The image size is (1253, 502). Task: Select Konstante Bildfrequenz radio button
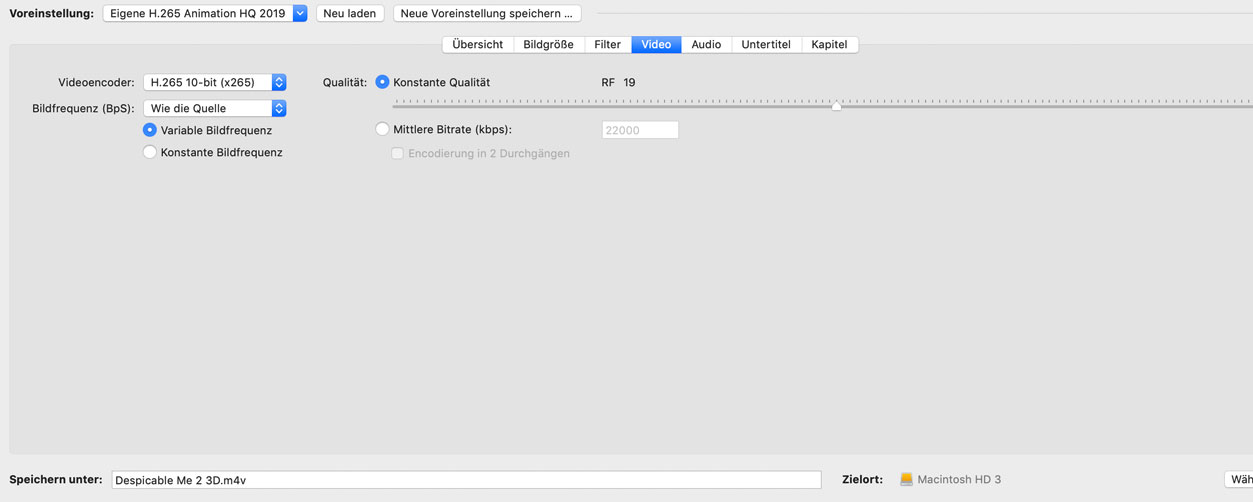pyautogui.click(x=150, y=152)
